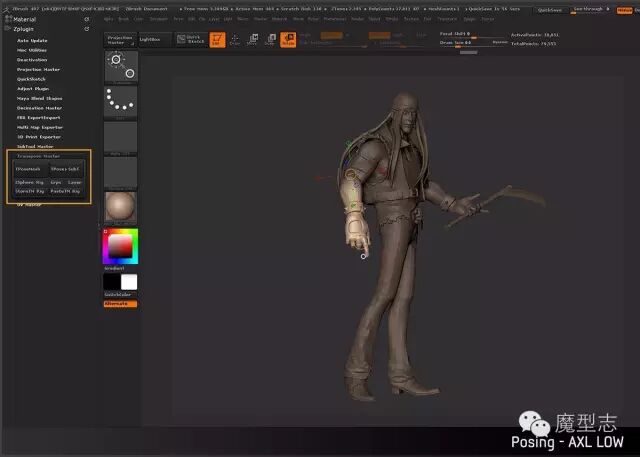The height and width of the screenshot is (457, 640).
Task: Expand the SubTool Master section
Action: pos(35,146)
